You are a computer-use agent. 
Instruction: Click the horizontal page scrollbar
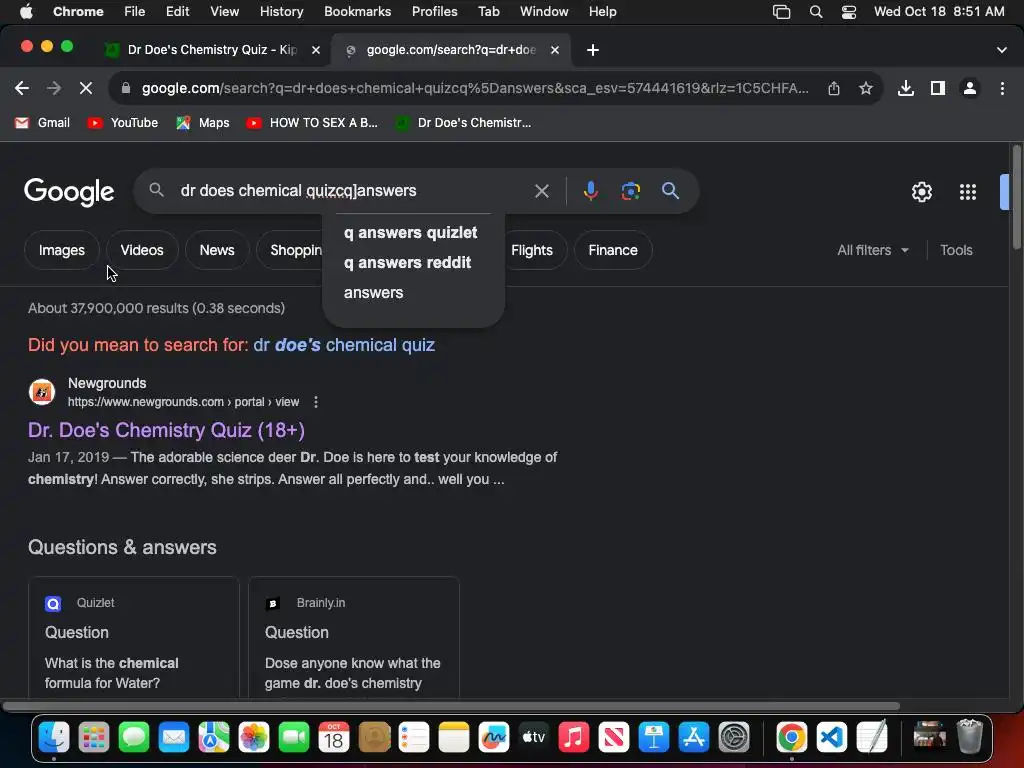point(451,706)
